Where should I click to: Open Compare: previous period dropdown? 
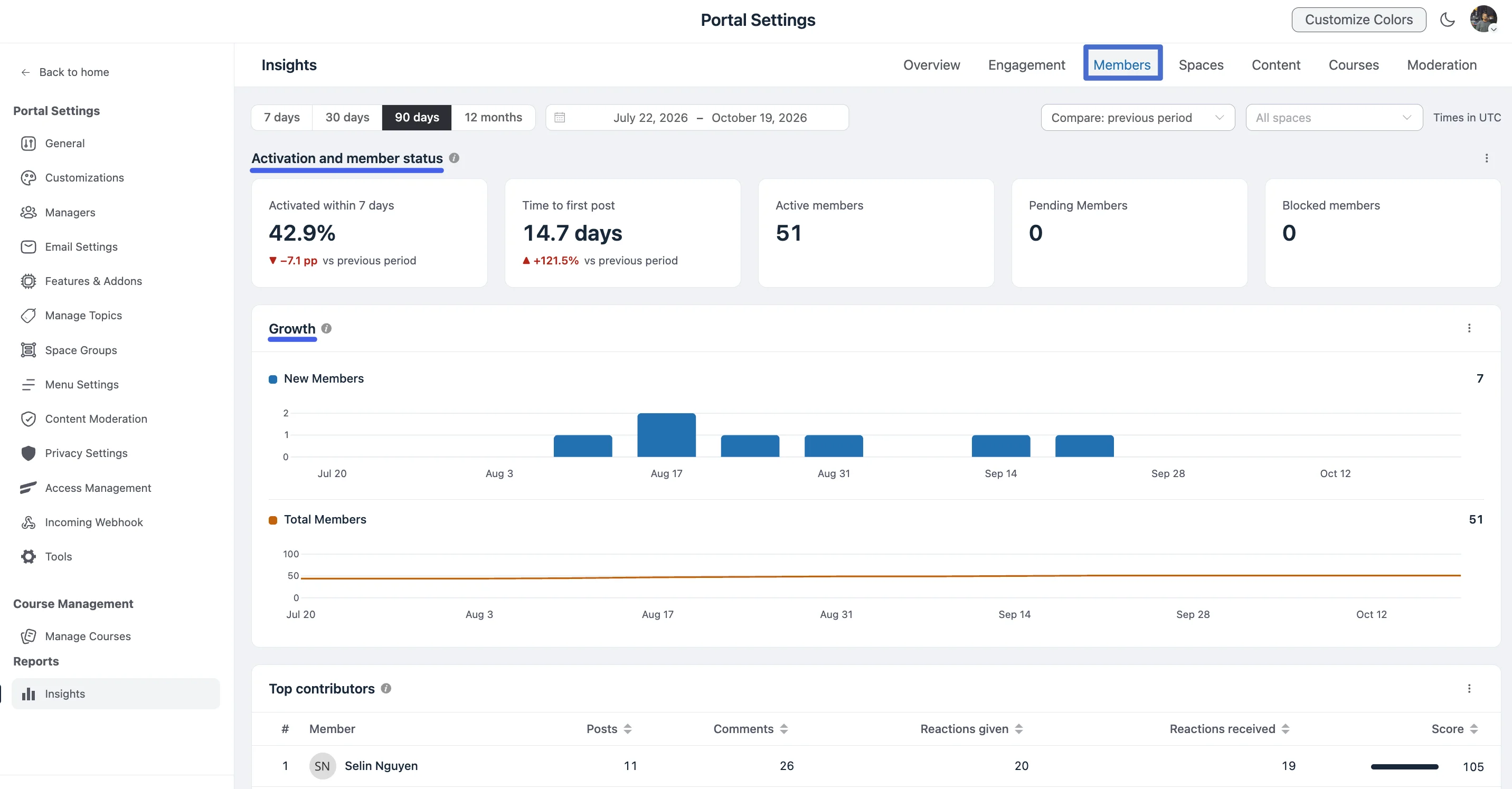pos(1138,117)
